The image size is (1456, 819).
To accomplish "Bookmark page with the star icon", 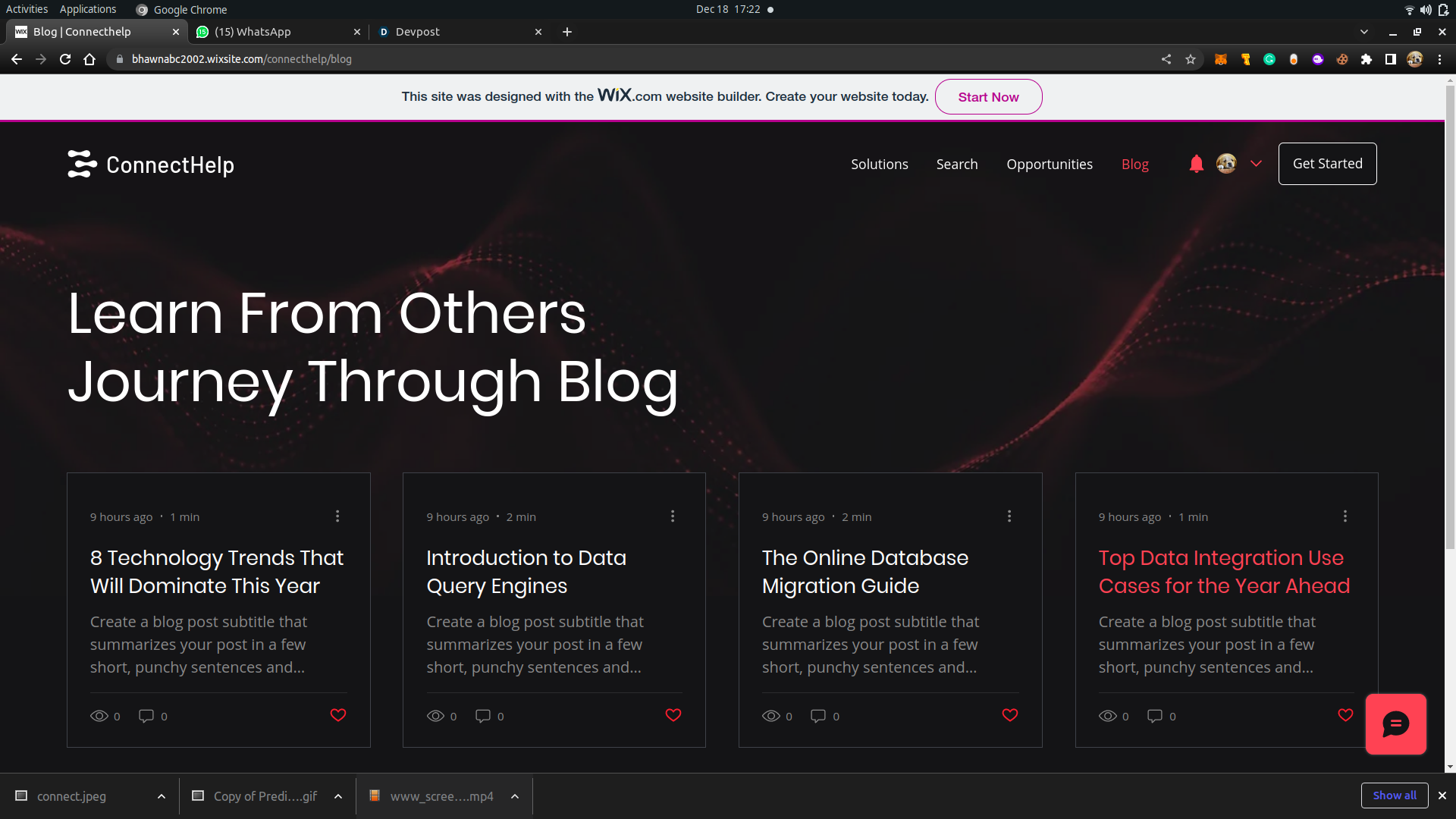I will tap(1191, 59).
